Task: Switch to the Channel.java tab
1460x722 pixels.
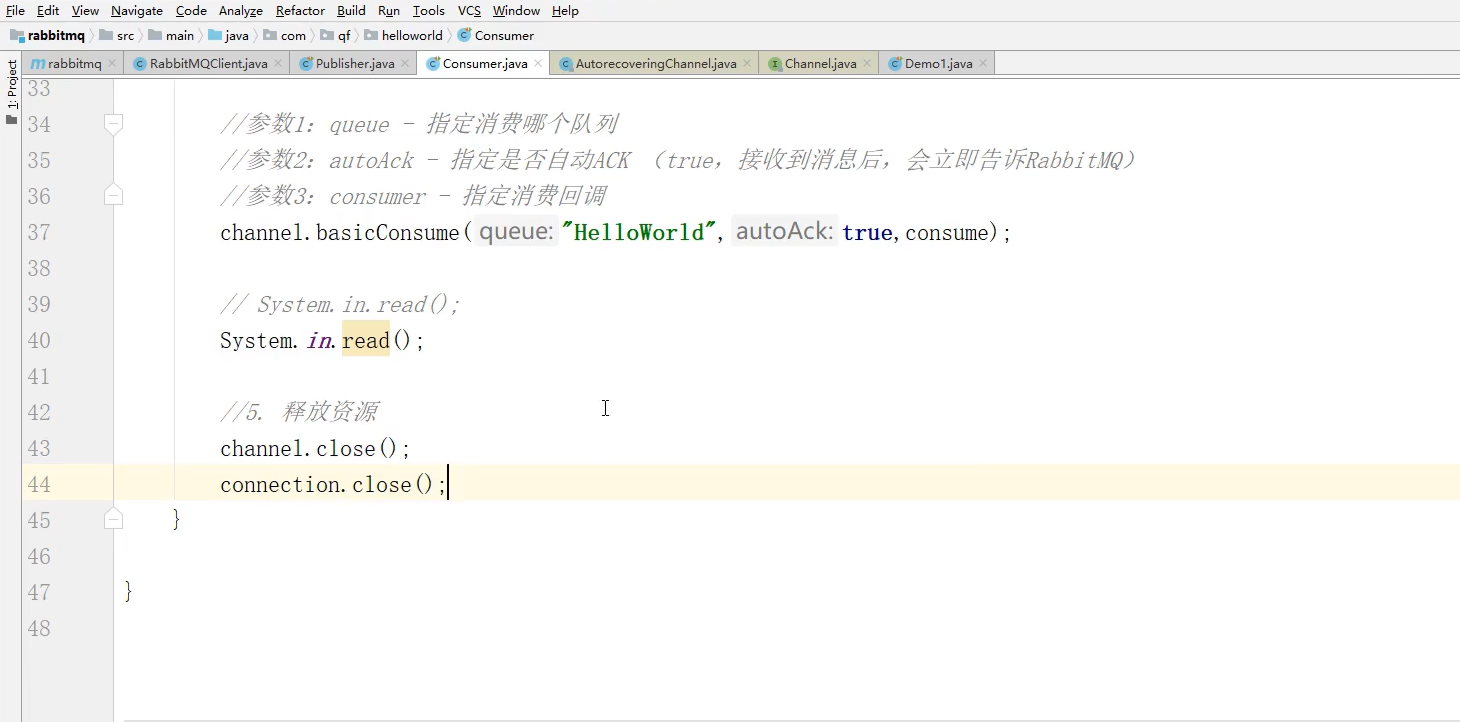Action: coord(820,64)
